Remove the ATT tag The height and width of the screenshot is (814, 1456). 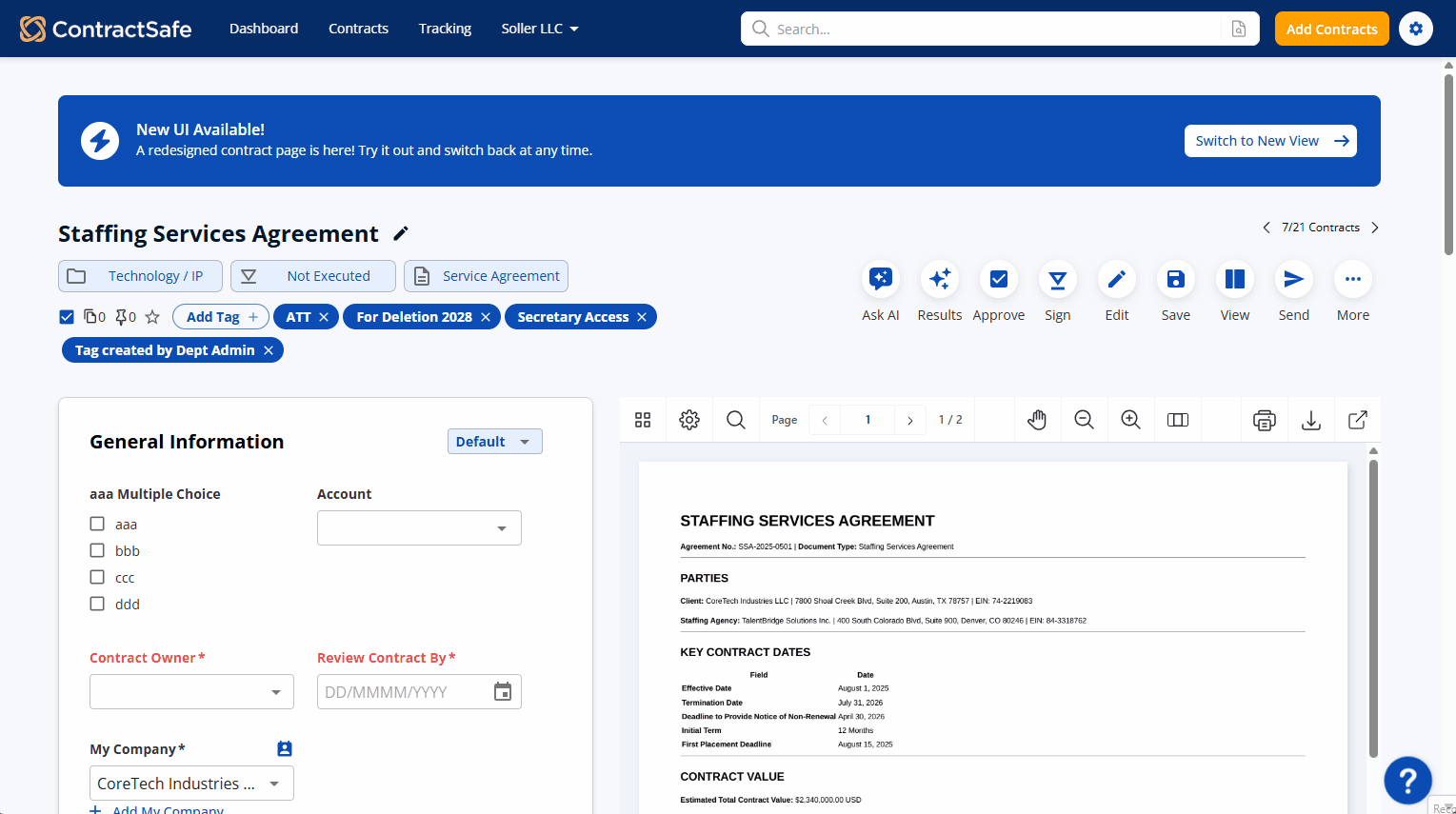tap(324, 317)
